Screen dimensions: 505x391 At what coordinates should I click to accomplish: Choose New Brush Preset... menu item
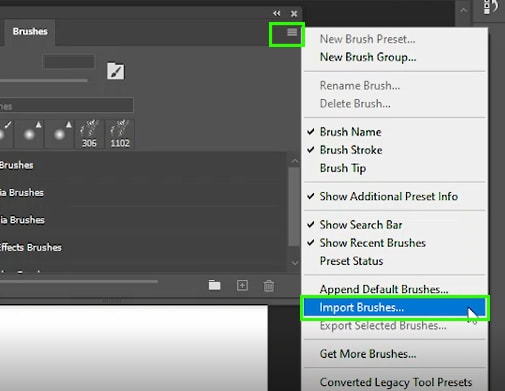tap(367, 39)
